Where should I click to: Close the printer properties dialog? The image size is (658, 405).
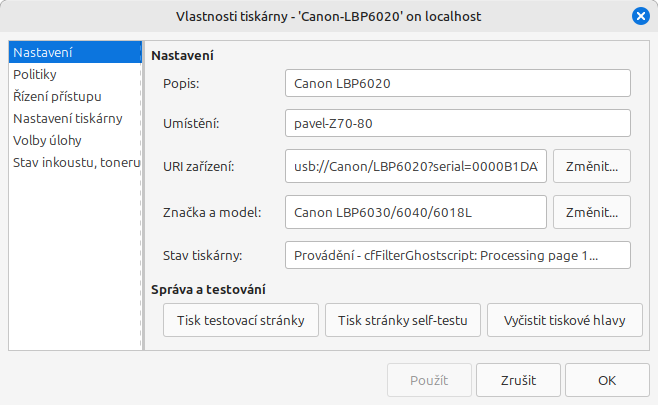[x=641, y=16]
